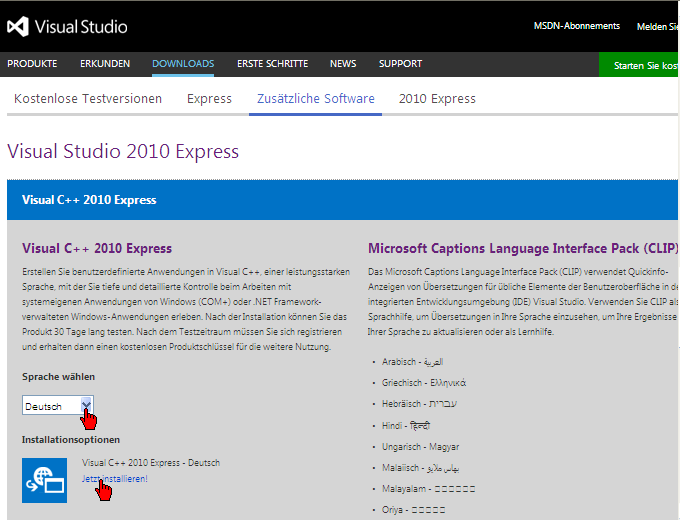Open the Deutsch language dropdown
The height and width of the screenshot is (520, 680).
[x=58, y=405]
